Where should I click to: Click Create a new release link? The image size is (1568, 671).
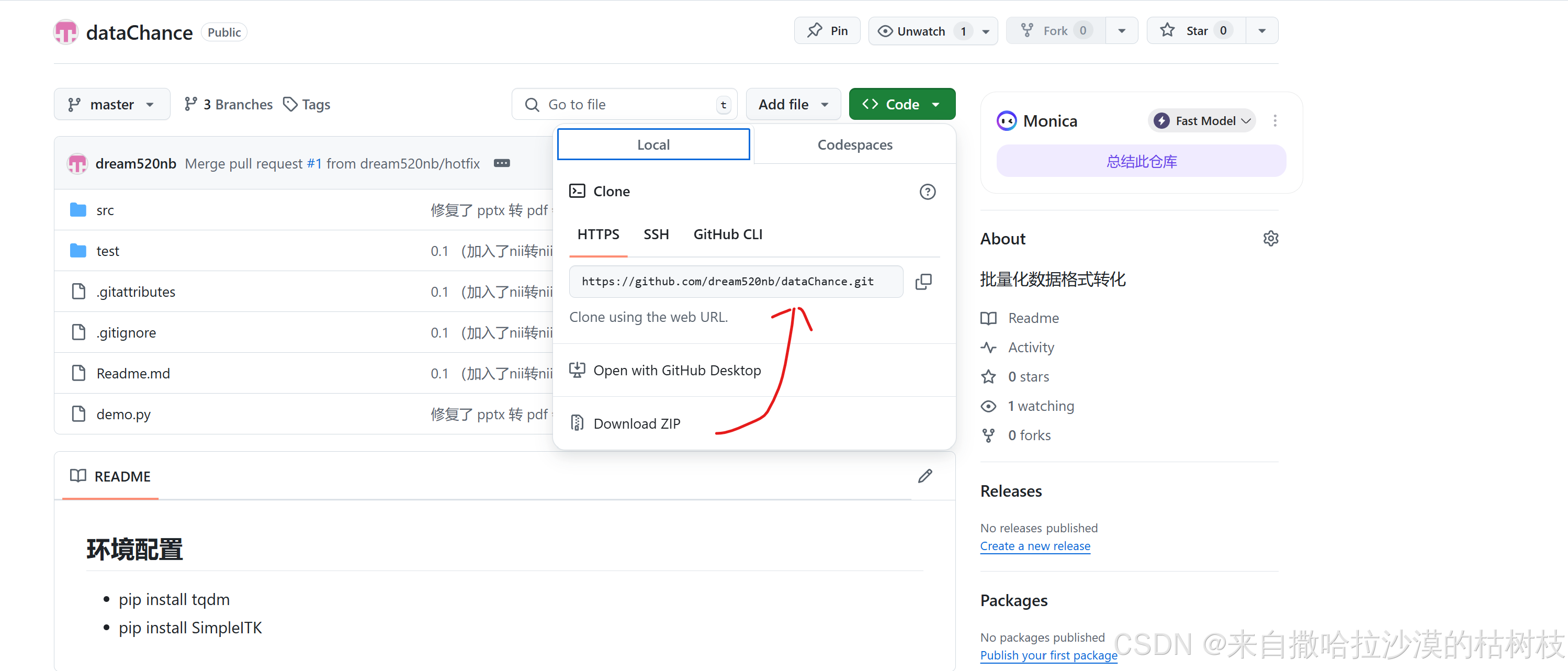[1035, 546]
